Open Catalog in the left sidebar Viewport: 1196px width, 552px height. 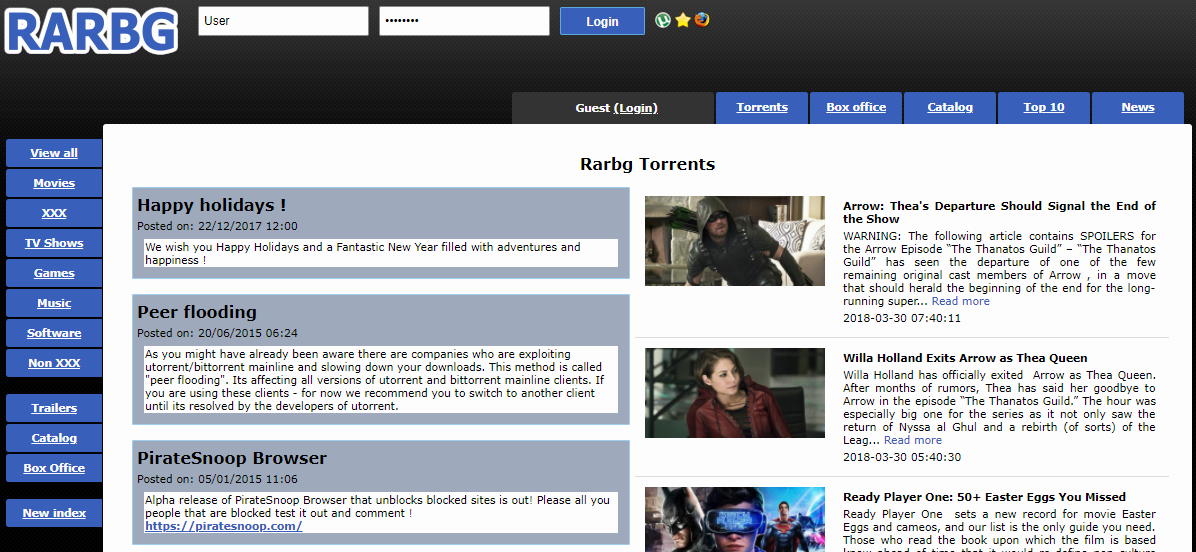coord(53,438)
